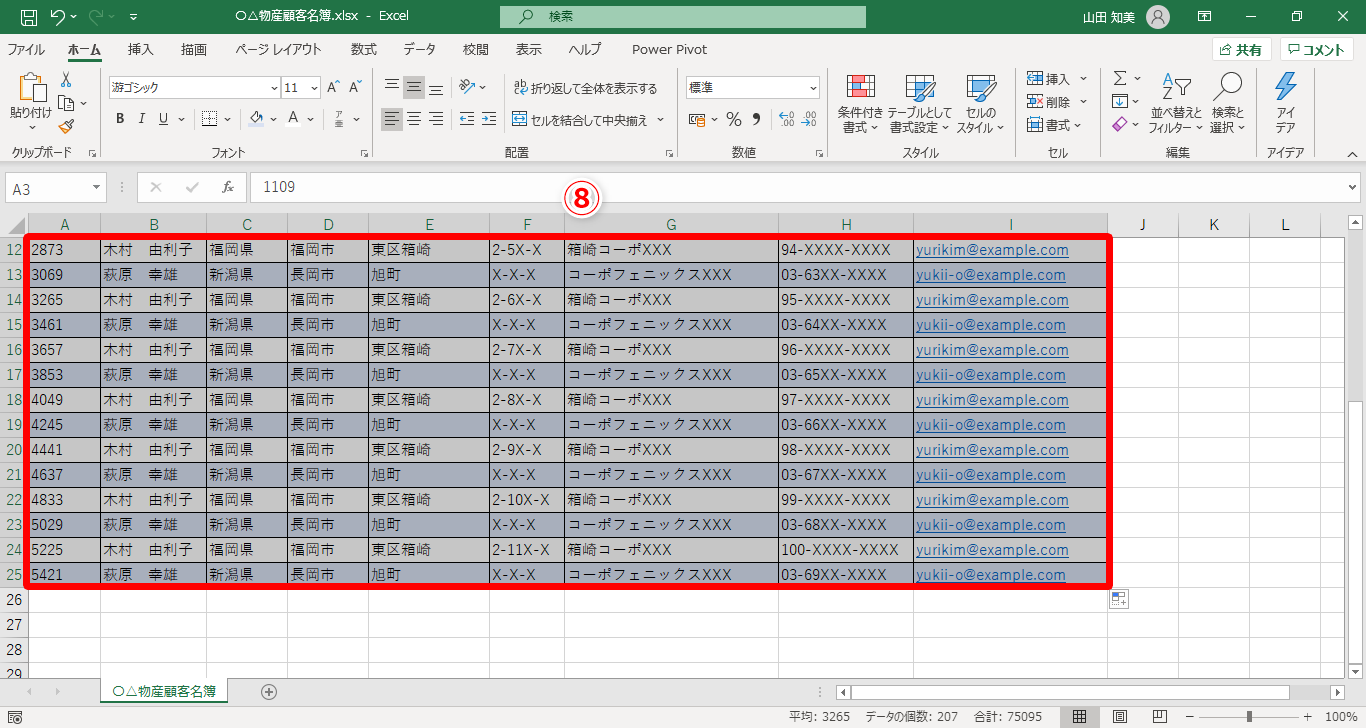Open the ファイル tab
Screen dimensions: 1366x728
26,50
